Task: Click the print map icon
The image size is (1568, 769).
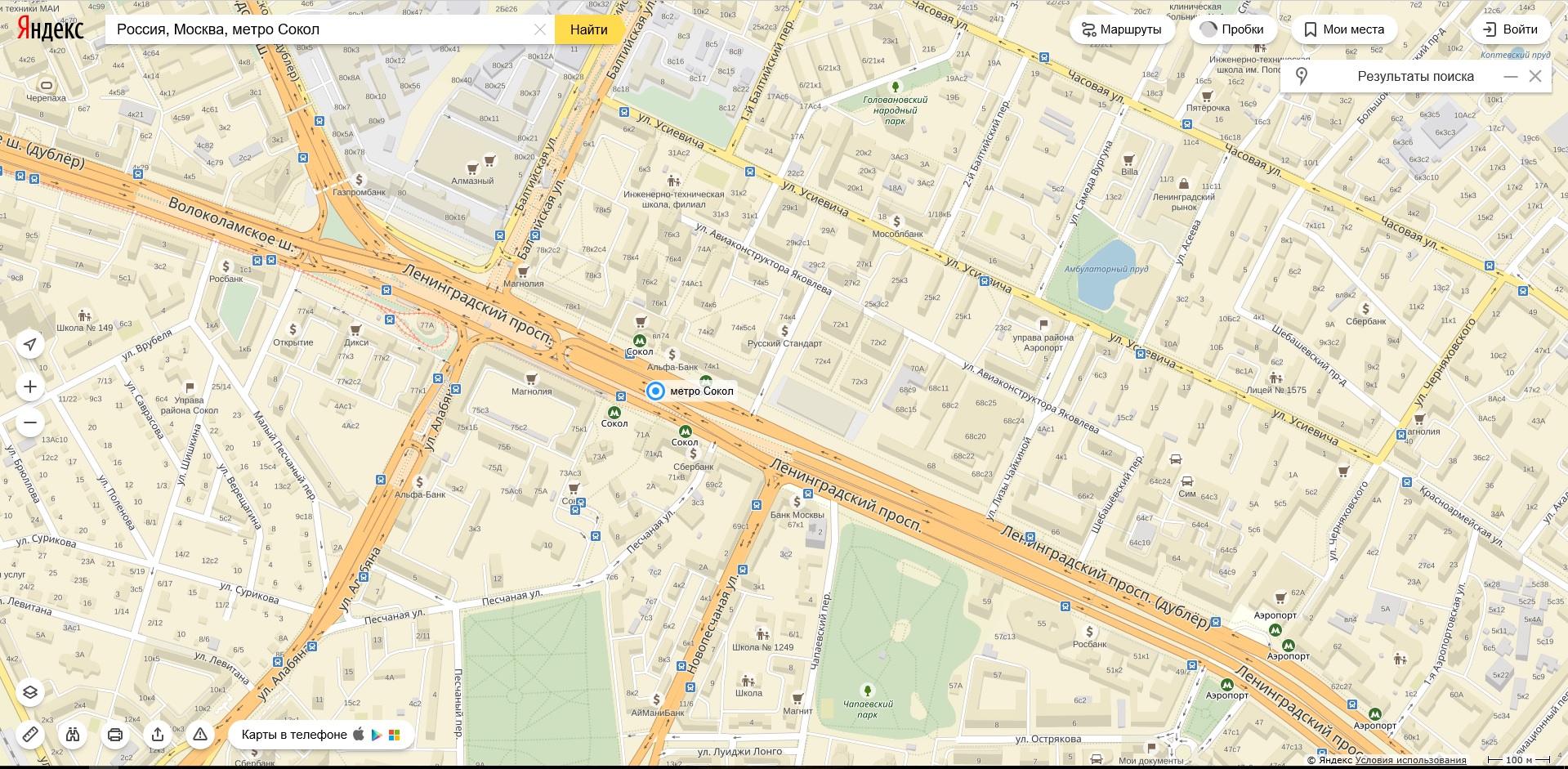Action: pyautogui.click(x=115, y=734)
